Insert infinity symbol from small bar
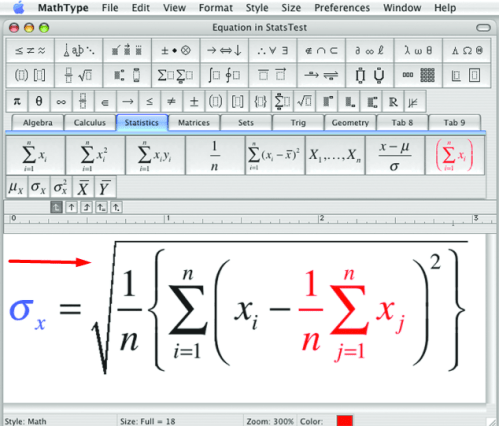Viewport: 499px width, 426px height. 61,101
